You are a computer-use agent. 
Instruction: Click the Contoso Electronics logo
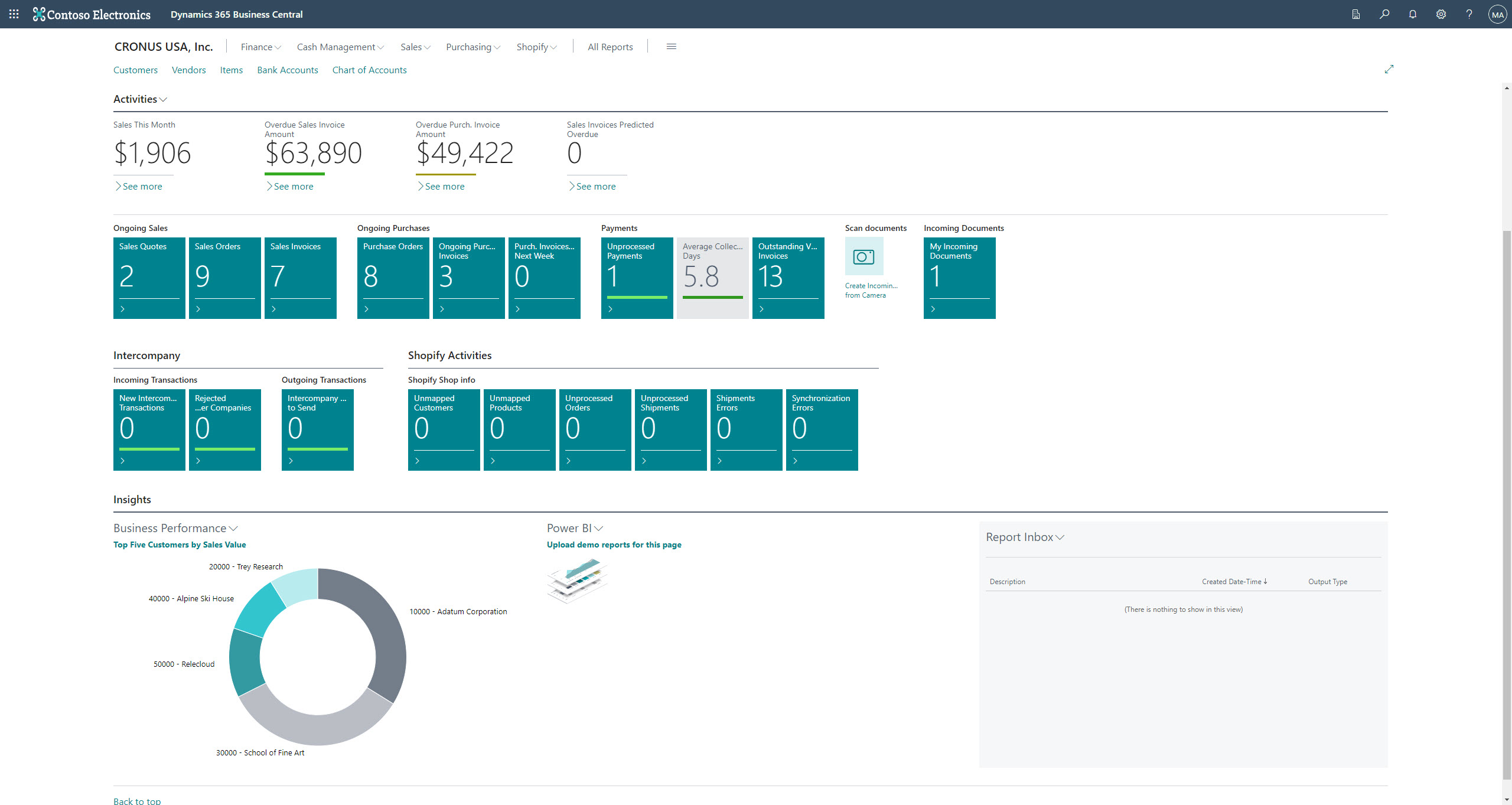click(x=92, y=14)
